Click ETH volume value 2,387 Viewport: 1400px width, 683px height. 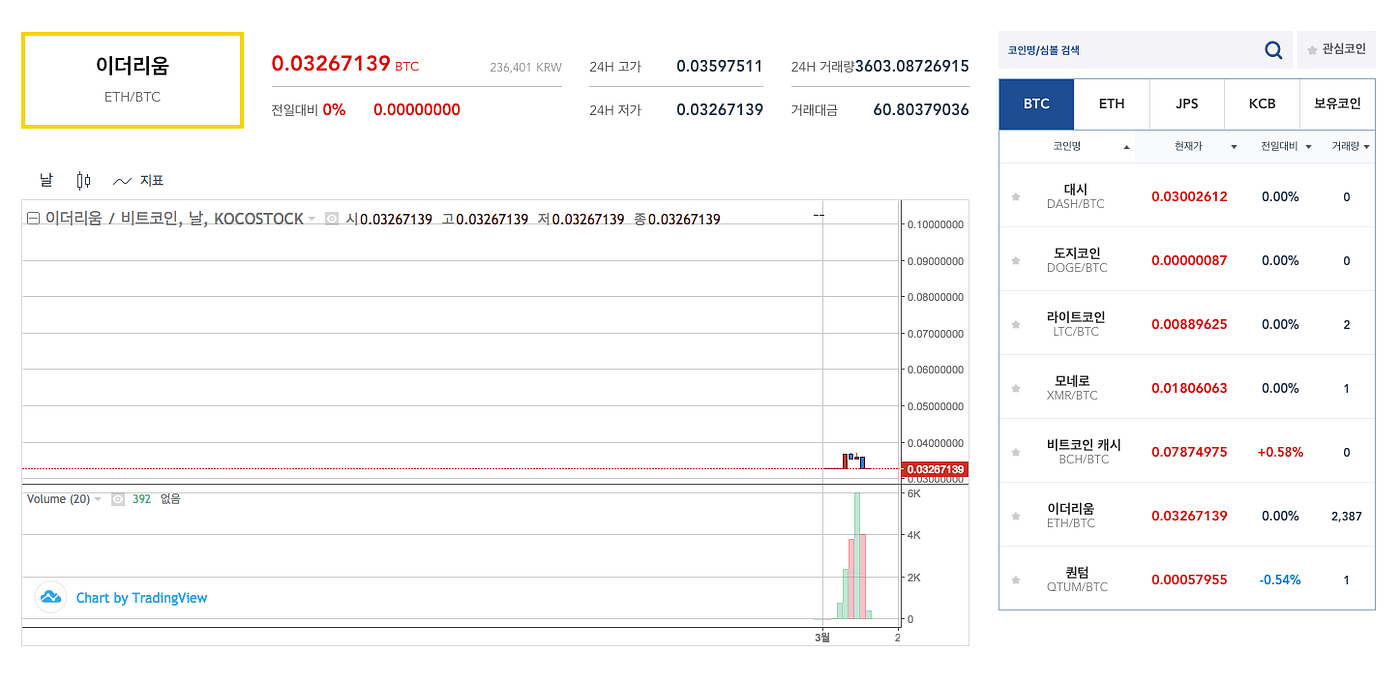(x=1346, y=516)
